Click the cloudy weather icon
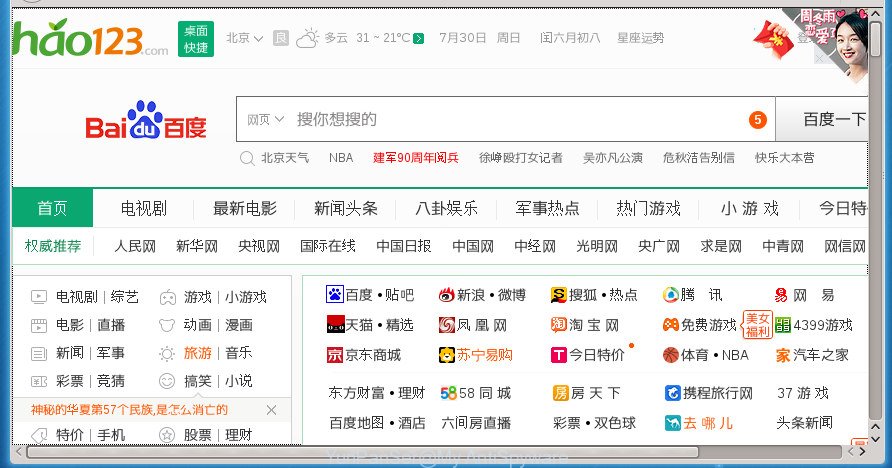892x468 pixels. coord(307,38)
